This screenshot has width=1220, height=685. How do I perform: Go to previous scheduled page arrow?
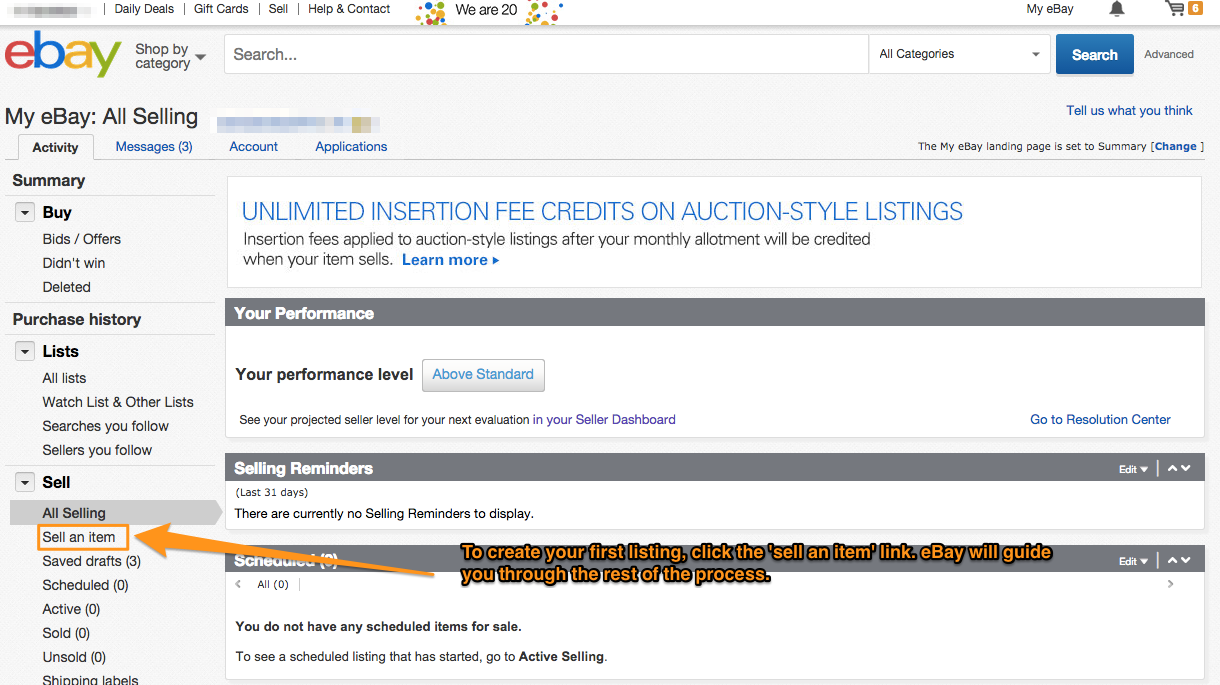(238, 584)
